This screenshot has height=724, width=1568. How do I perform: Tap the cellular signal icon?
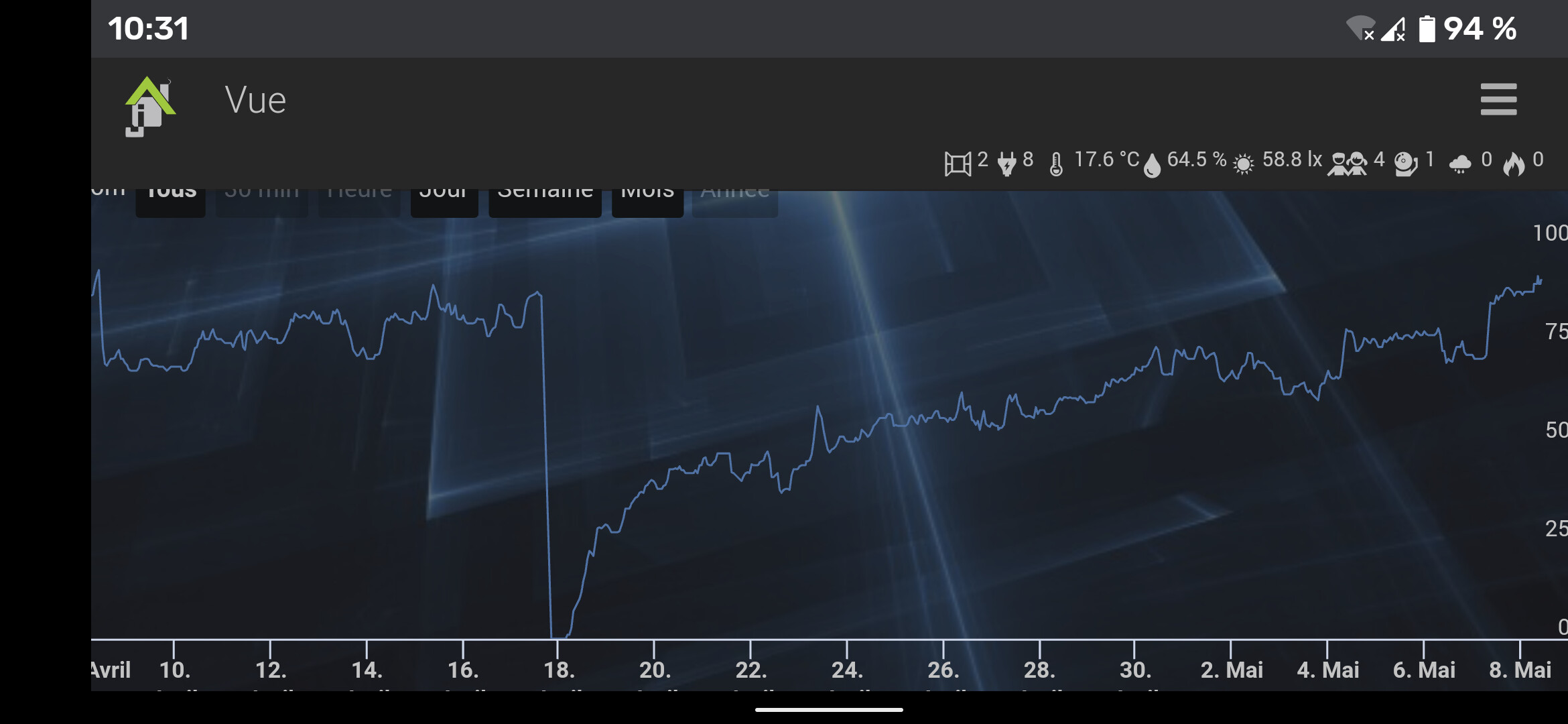[x=1394, y=29]
